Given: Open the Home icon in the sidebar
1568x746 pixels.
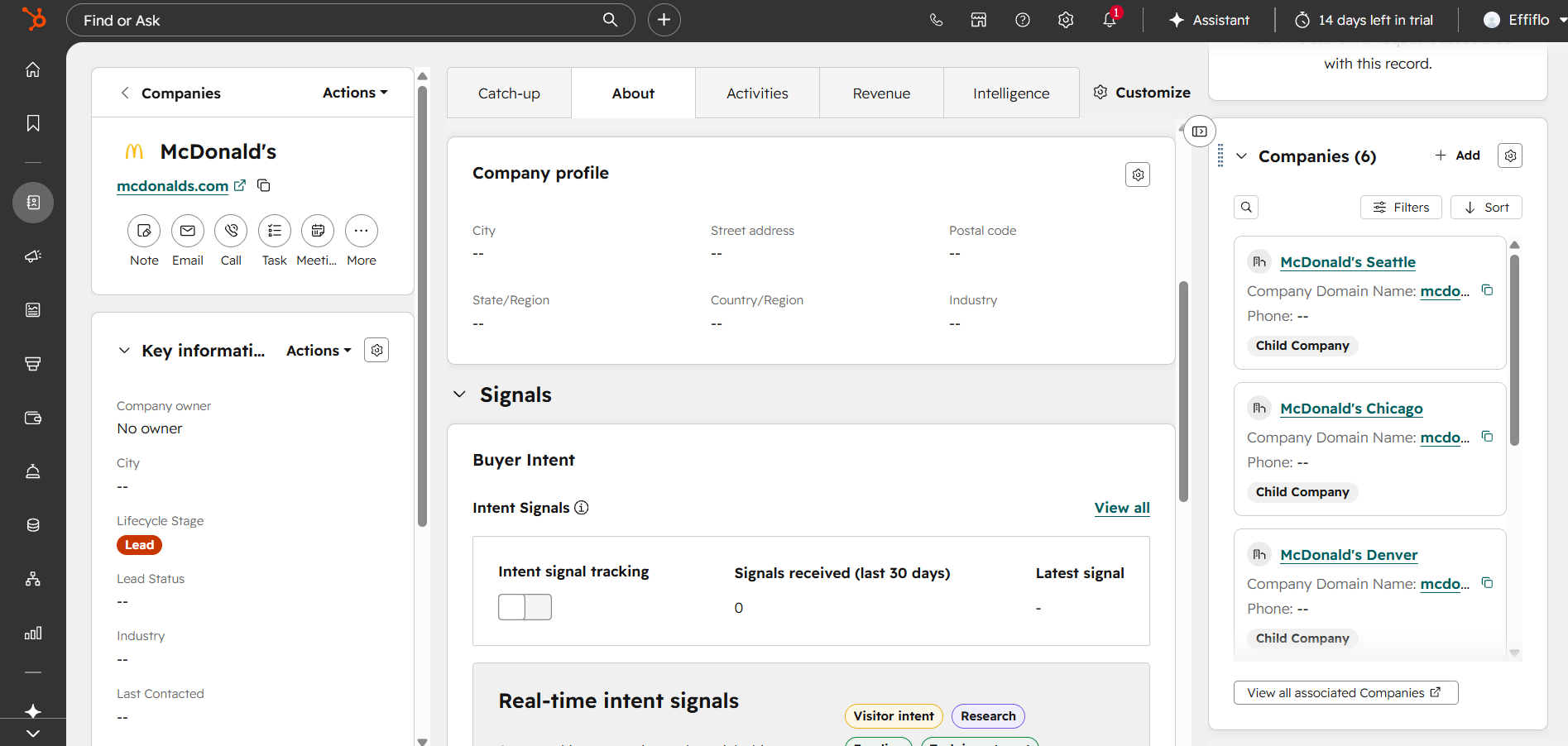Looking at the screenshot, I should (x=33, y=69).
